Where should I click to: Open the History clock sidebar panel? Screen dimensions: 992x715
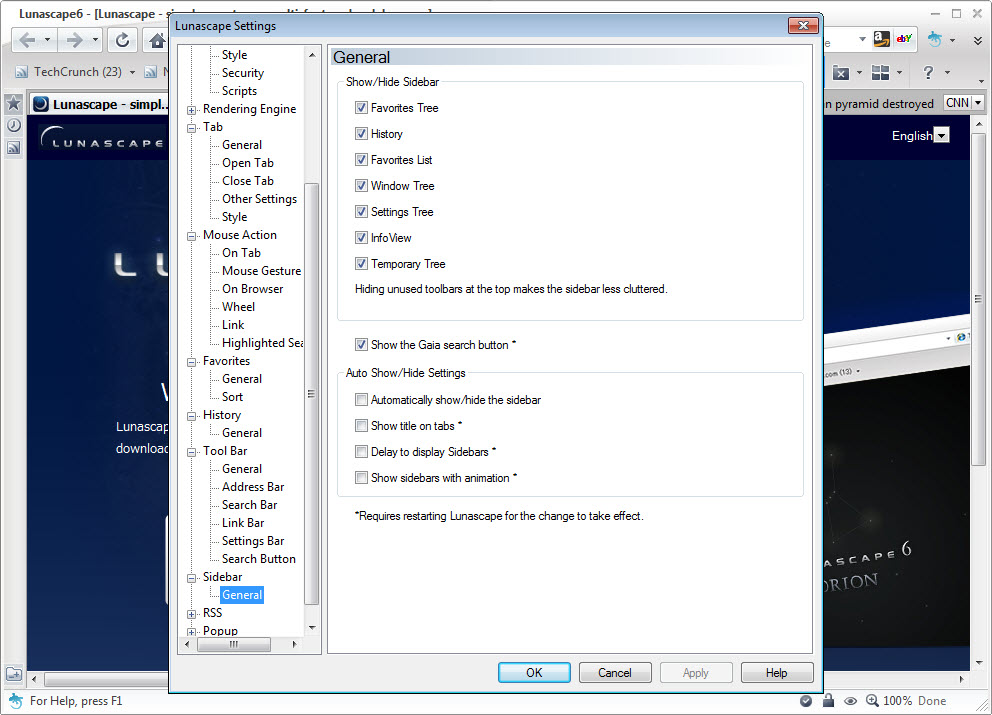click(x=13, y=125)
